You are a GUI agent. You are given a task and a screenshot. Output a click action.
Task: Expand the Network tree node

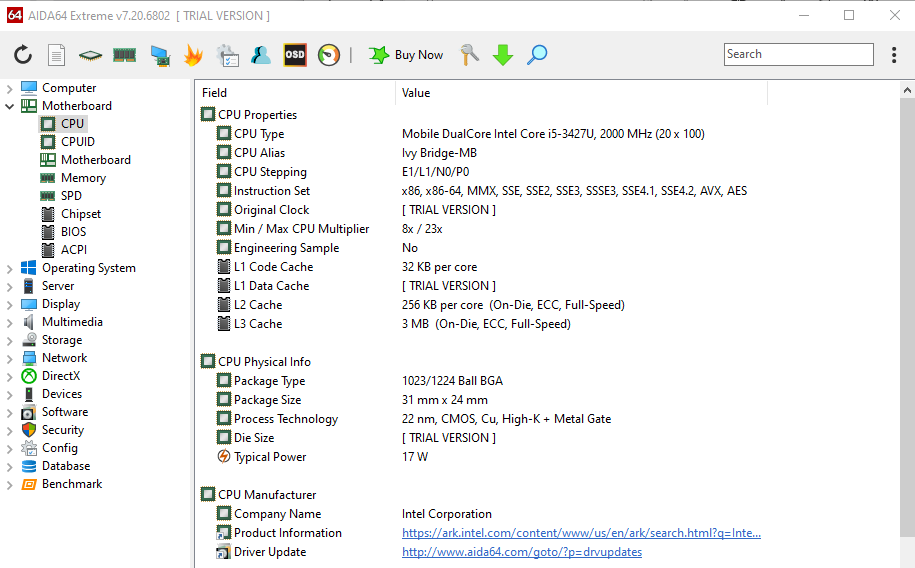[x=9, y=358]
